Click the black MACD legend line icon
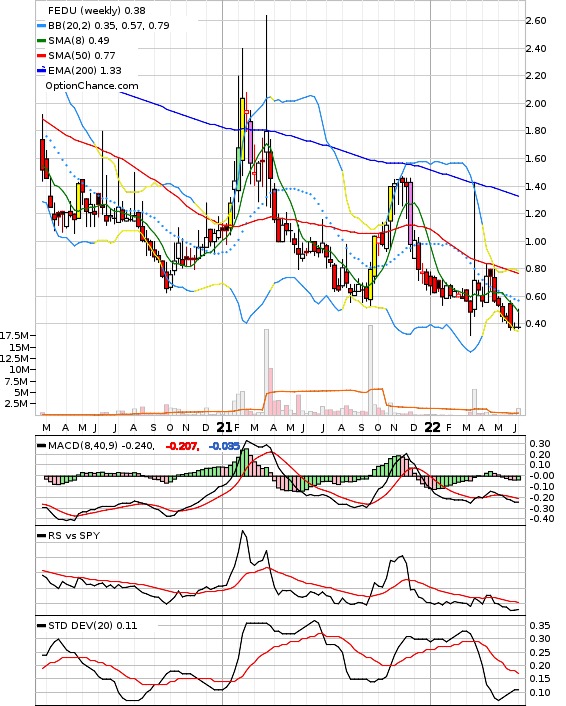The height and width of the screenshot is (706, 566). click(41, 446)
